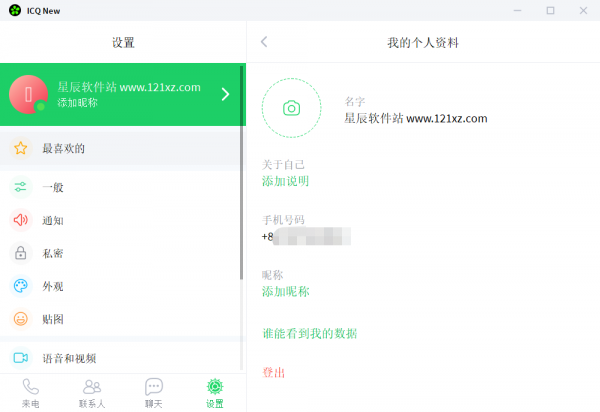Click the palette icon for 外观
600x412 pixels.
pos(21,286)
